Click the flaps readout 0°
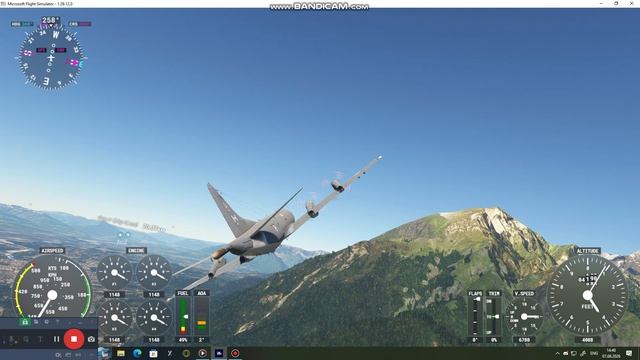 click(475, 340)
